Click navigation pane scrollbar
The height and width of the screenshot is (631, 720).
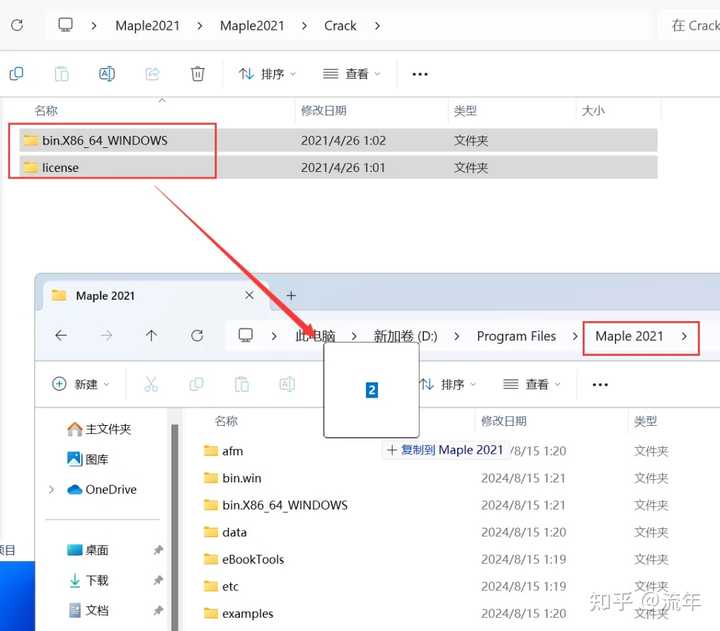click(x=174, y=527)
